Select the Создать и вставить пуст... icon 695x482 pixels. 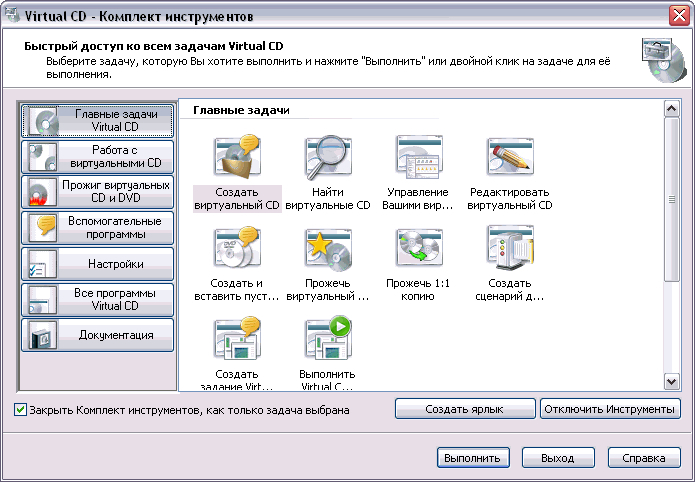237,247
